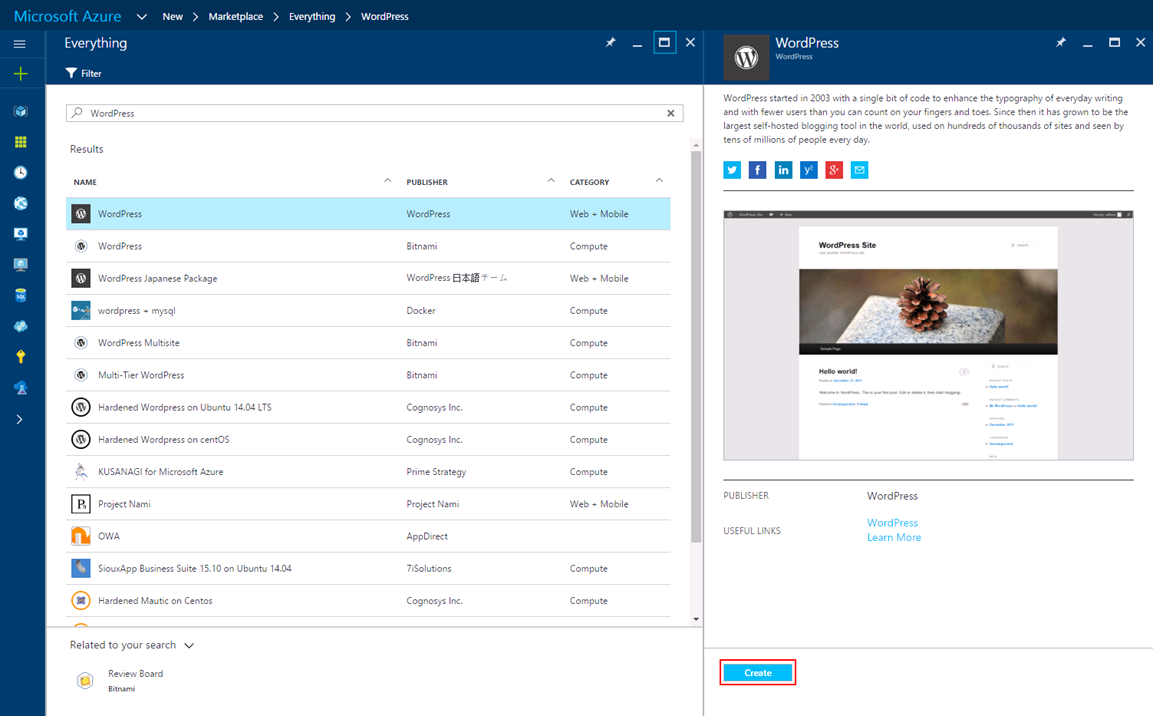Click the WordPress site preview screenshot

928,335
